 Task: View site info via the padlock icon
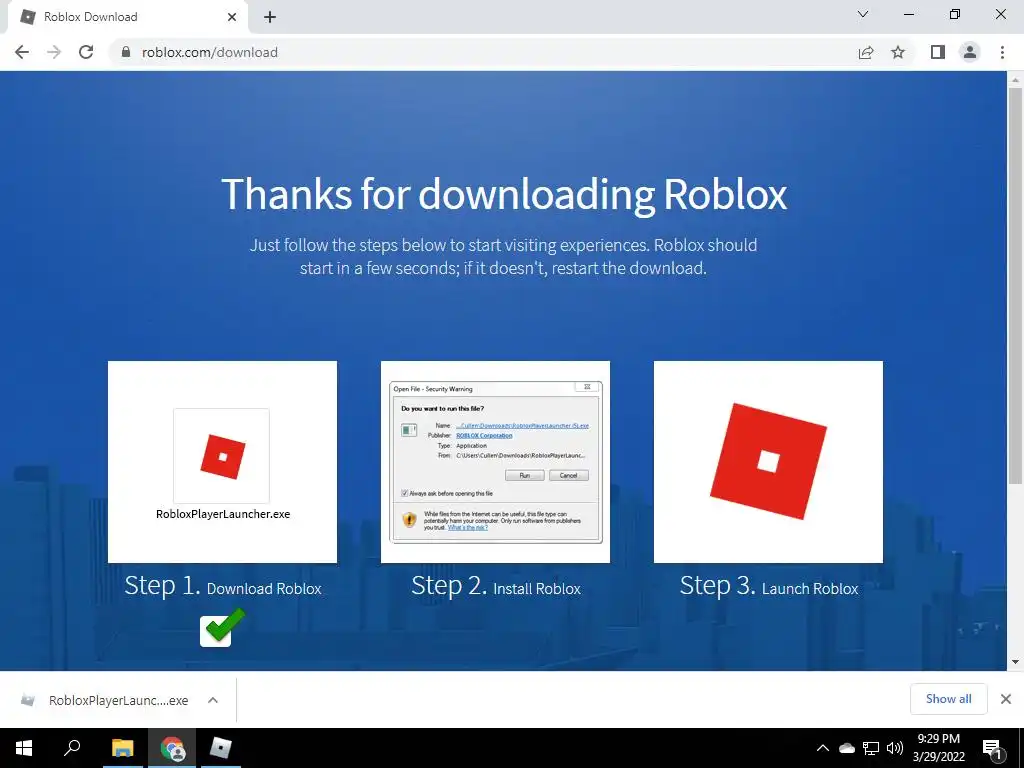coord(126,52)
